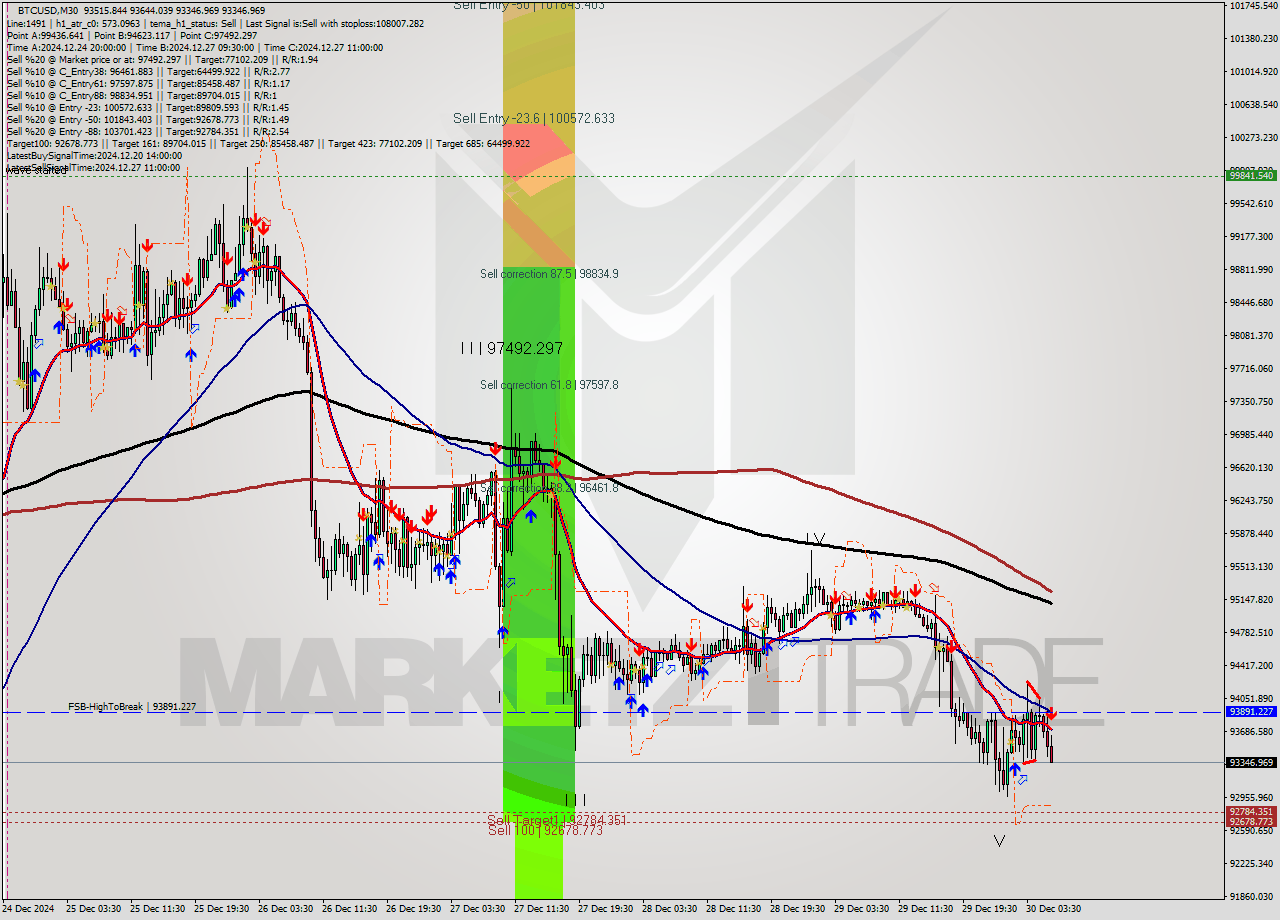The height and width of the screenshot is (920, 1280).
Task: Click the current price tag 93346.969
Action: tap(1251, 762)
